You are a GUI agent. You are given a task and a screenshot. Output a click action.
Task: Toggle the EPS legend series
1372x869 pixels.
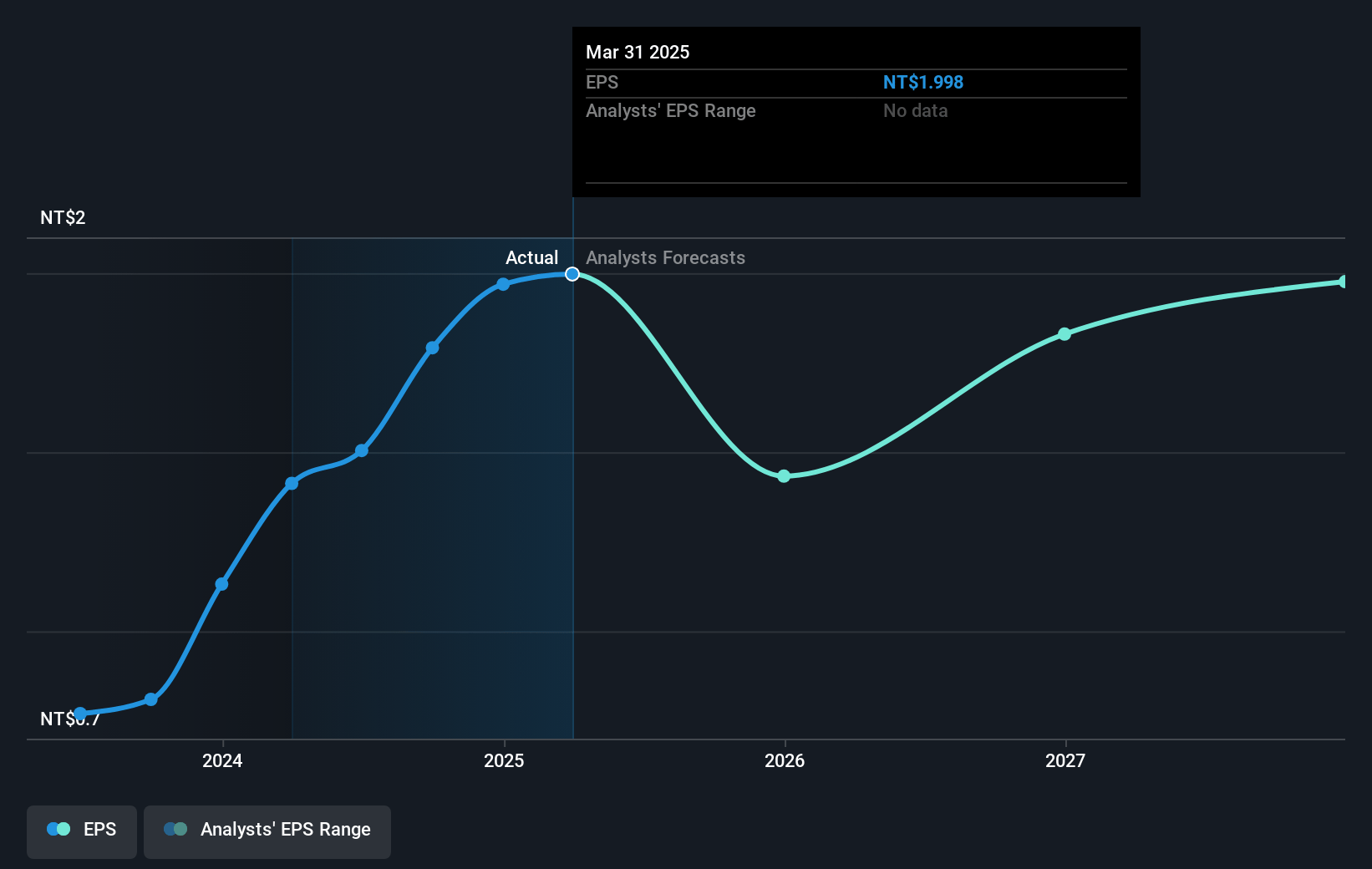click(x=82, y=831)
